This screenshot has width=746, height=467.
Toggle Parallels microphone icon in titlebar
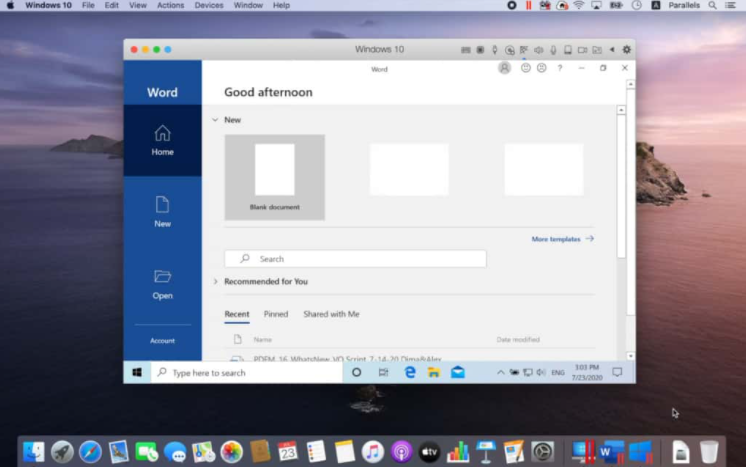tap(553, 50)
